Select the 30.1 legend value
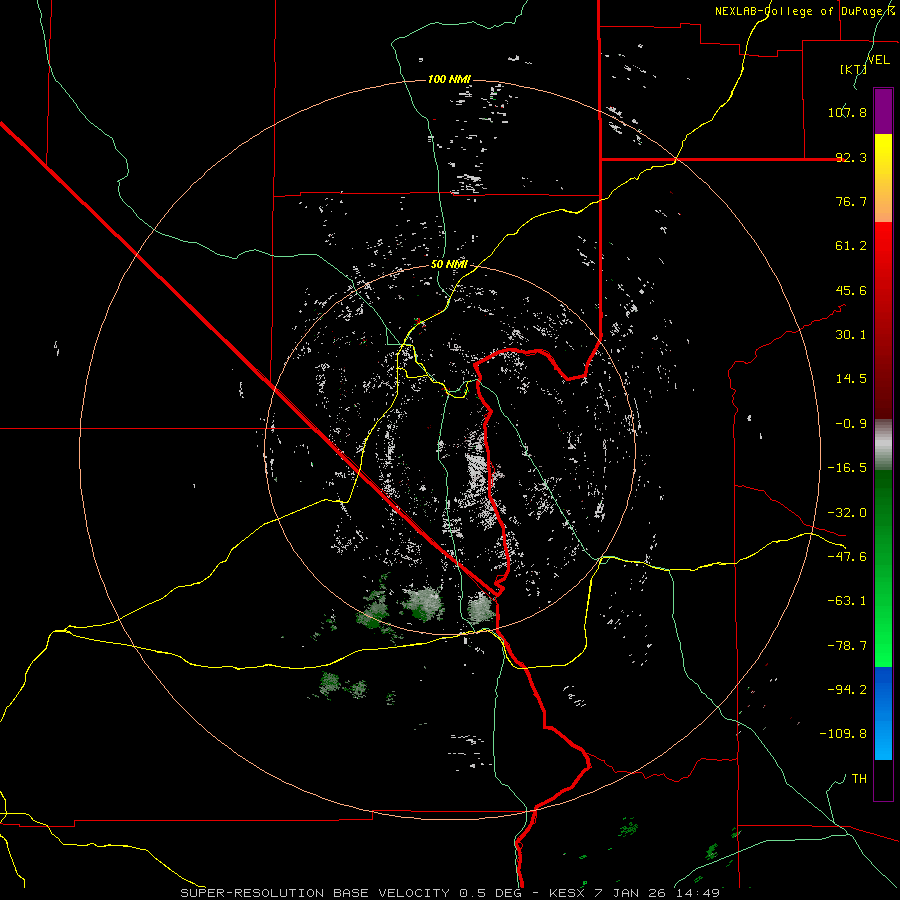This screenshot has width=900, height=900. [851, 335]
